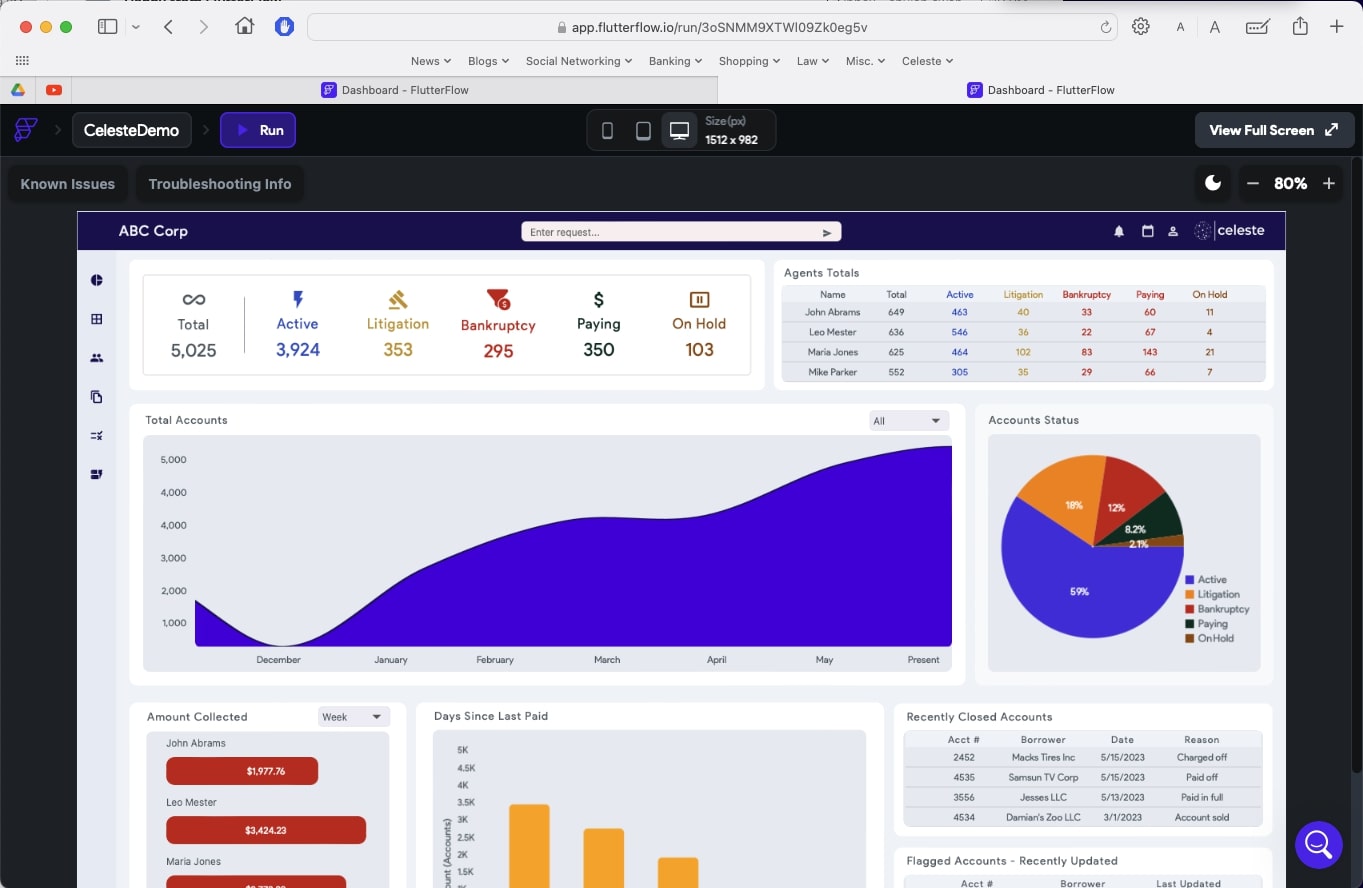Screen dimensions: 1363x888
Task: Open the Google Drive pinned tab
Action: tap(18, 90)
